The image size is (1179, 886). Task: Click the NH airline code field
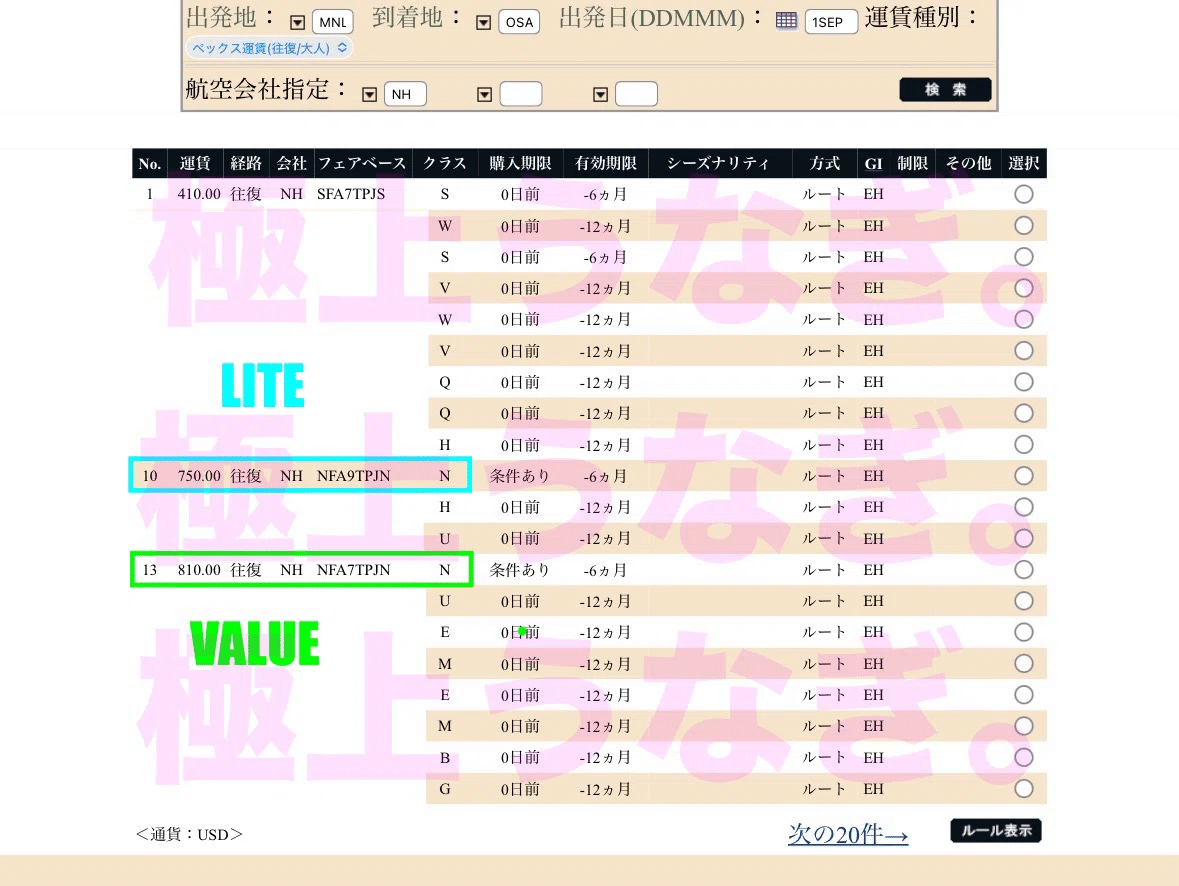tap(405, 94)
